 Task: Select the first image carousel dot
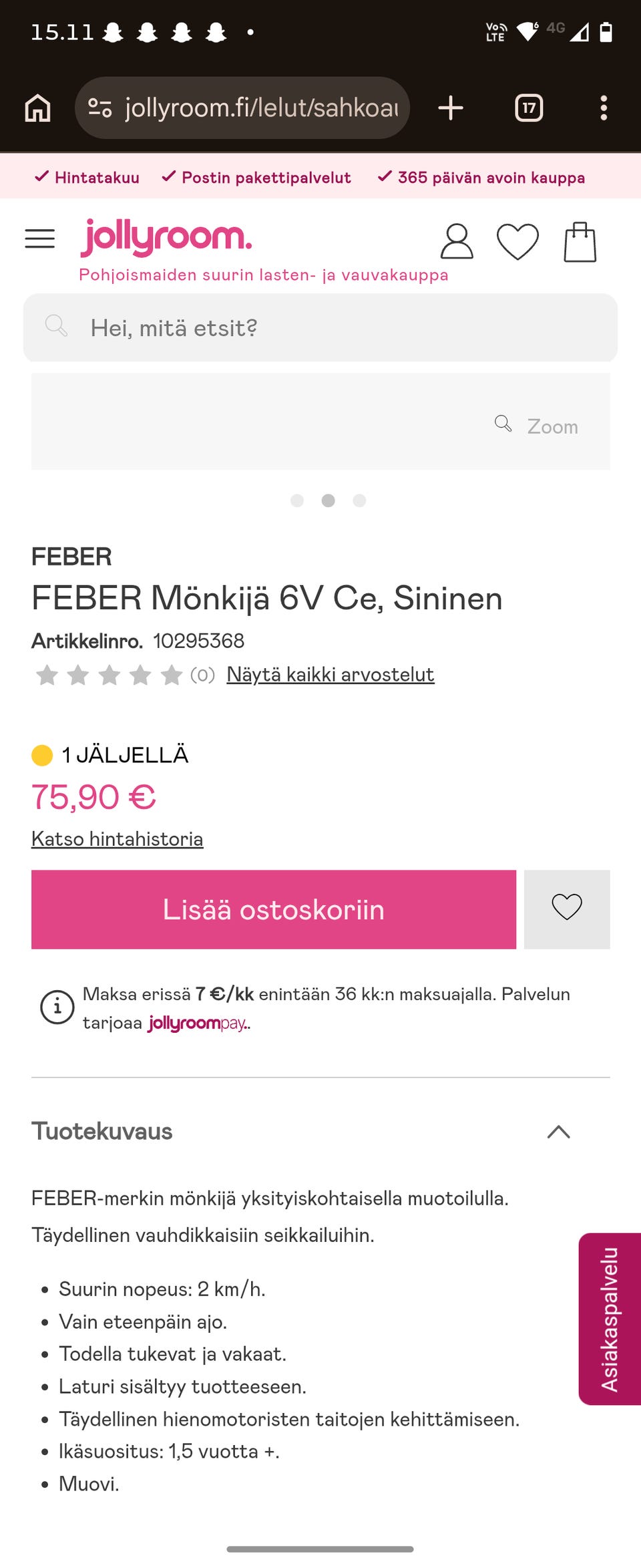click(297, 500)
